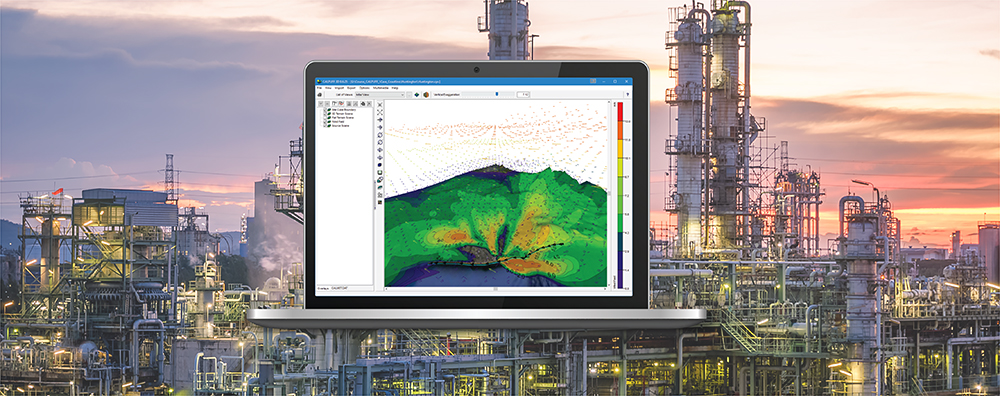The image size is (1000, 396).
Task: Open the File menu
Action: (x=319, y=88)
